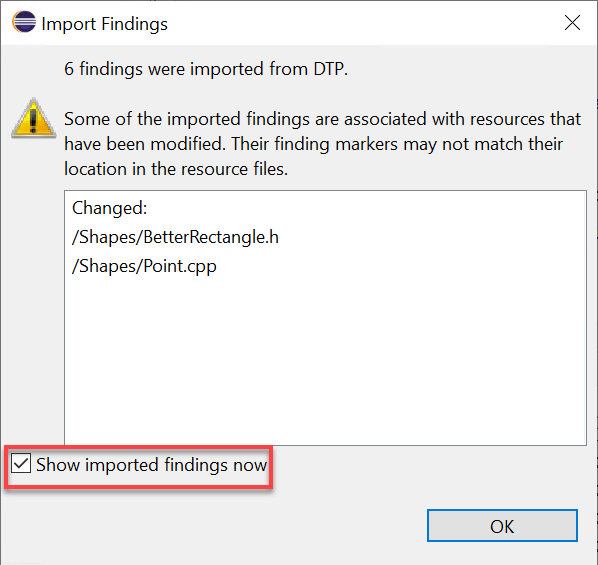Click the Eclipse logo in title bar

[24, 22]
